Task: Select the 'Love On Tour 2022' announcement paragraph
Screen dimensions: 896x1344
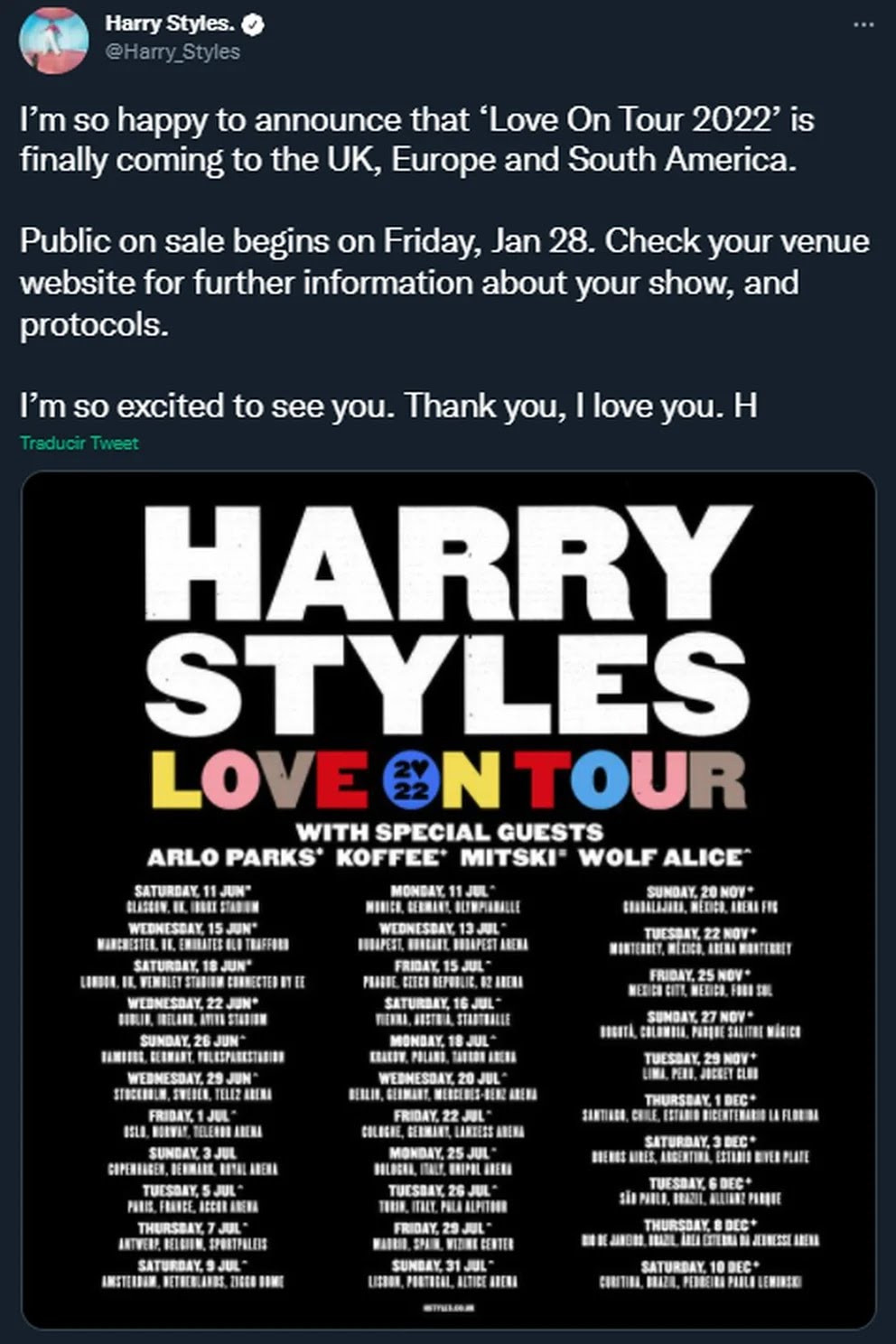Action: coord(417,140)
